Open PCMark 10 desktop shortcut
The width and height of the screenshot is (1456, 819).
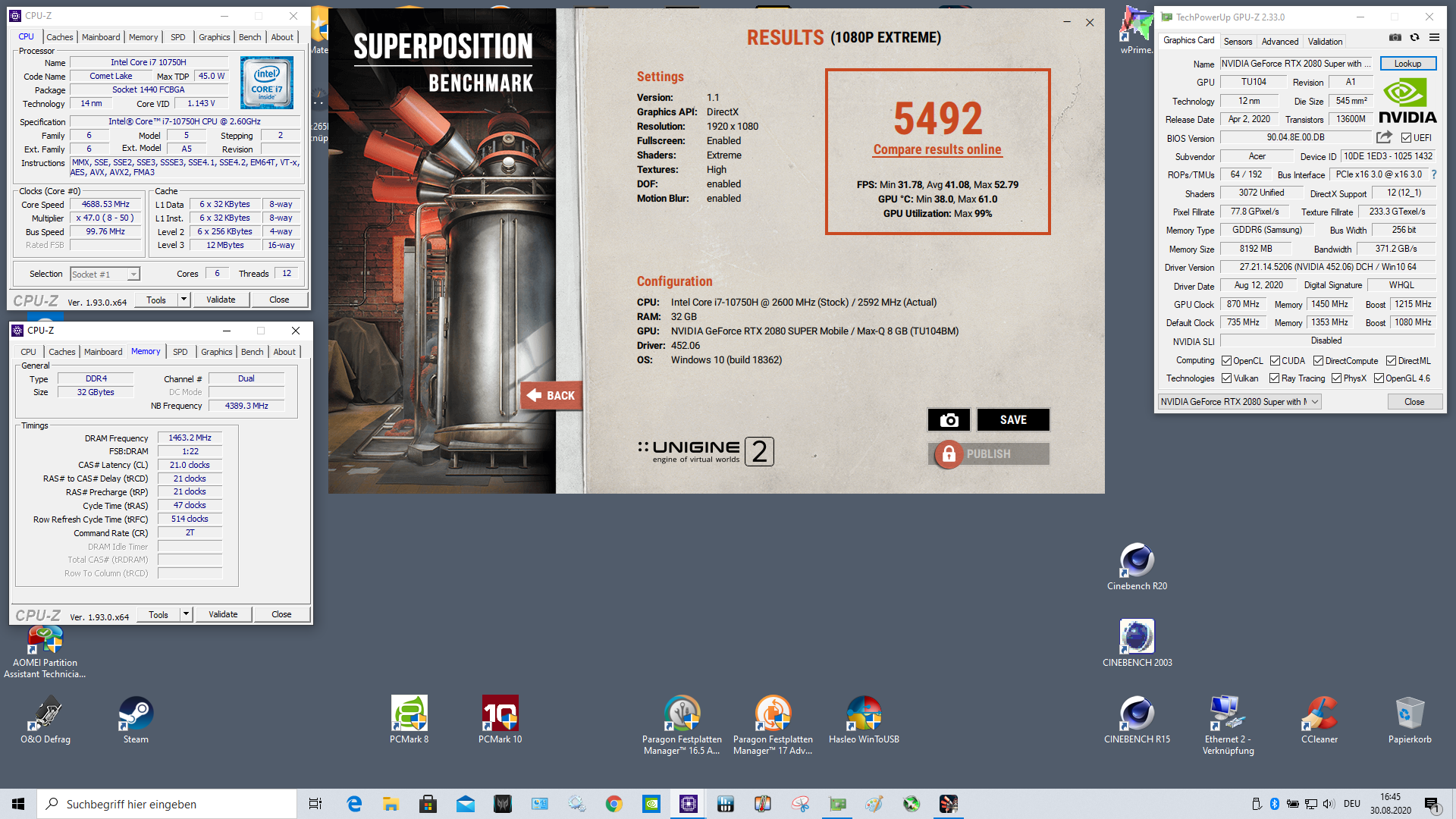coord(500,720)
